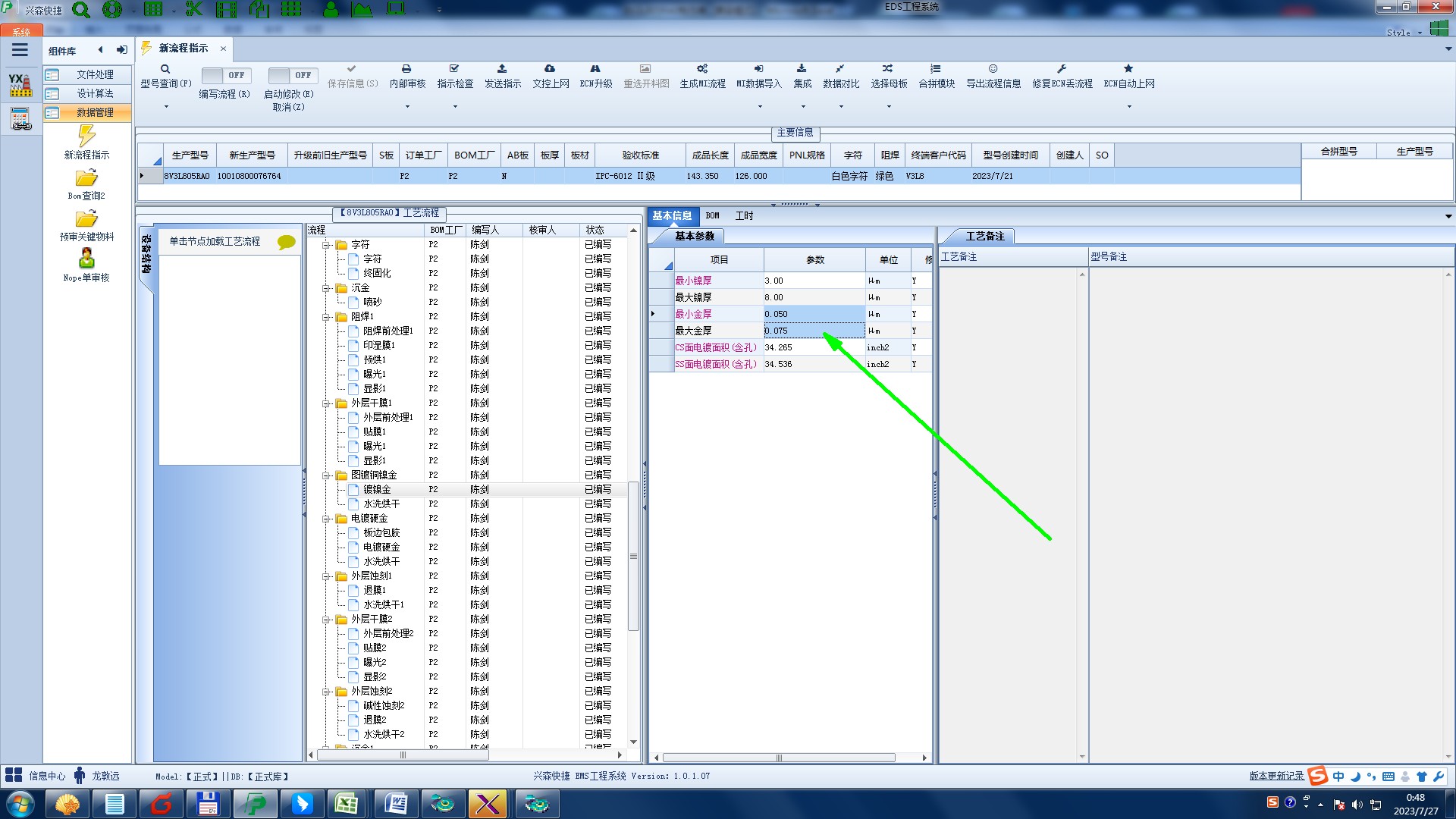Viewport: 1456px width, 819px height.
Task: Open Excel from the Windows taskbar
Action: pyautogui.click(x=346, y=804)
